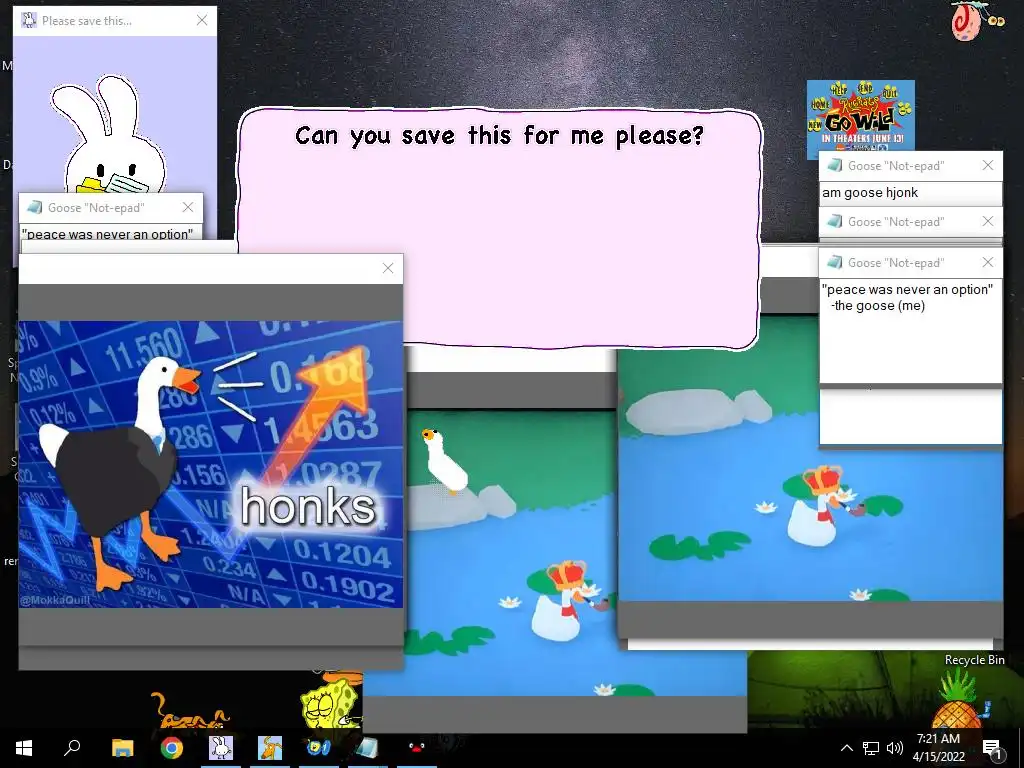
Task: Click the notepad icon in the Not-epad below the bunny
Action: click(35, 207)
